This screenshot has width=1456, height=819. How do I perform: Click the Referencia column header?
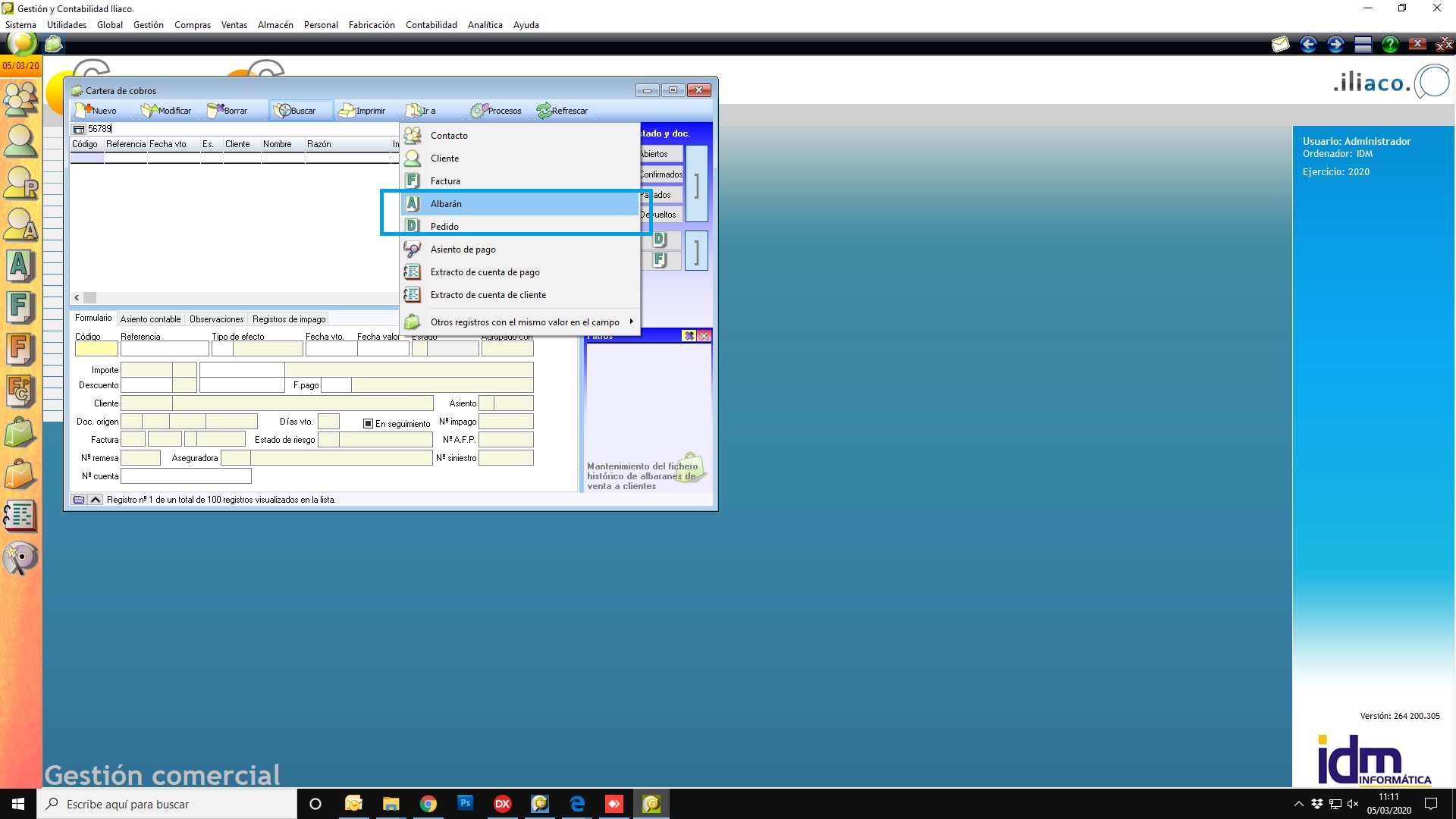coord(126,144)
